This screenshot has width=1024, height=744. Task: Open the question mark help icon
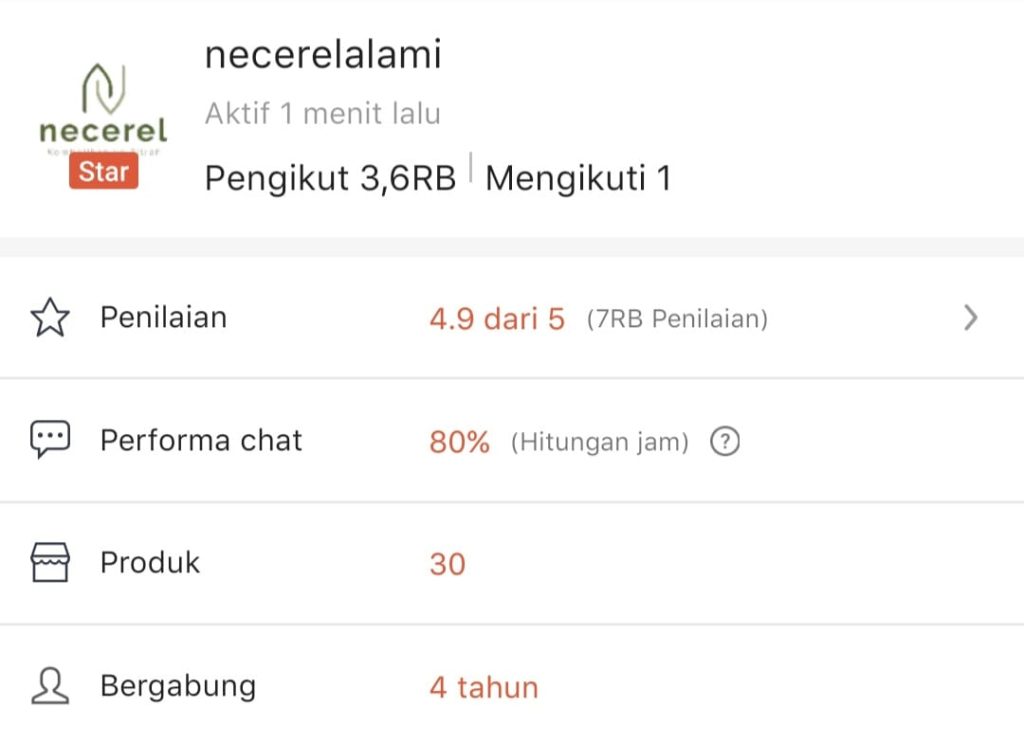(724, 441)
